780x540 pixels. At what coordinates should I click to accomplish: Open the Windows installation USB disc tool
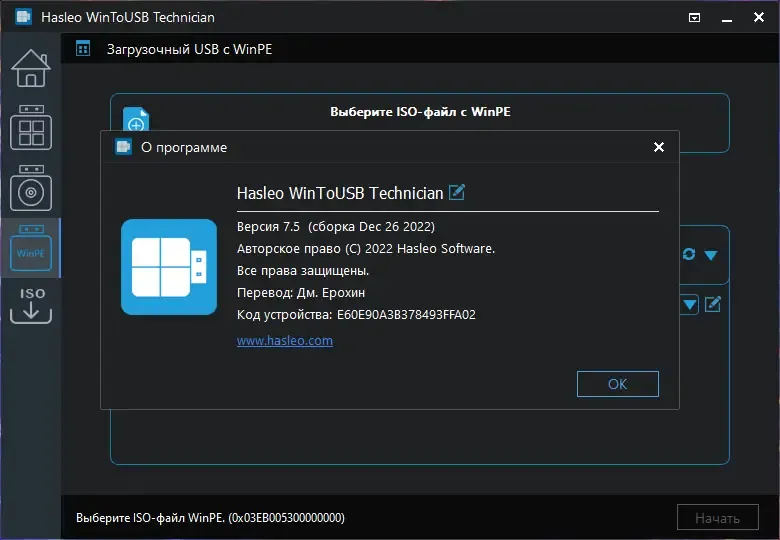coord(30,188)
